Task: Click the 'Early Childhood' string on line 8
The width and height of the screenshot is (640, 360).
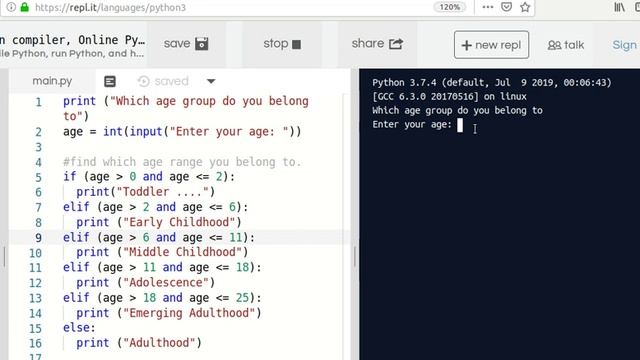Action: [x=179, y=222]
